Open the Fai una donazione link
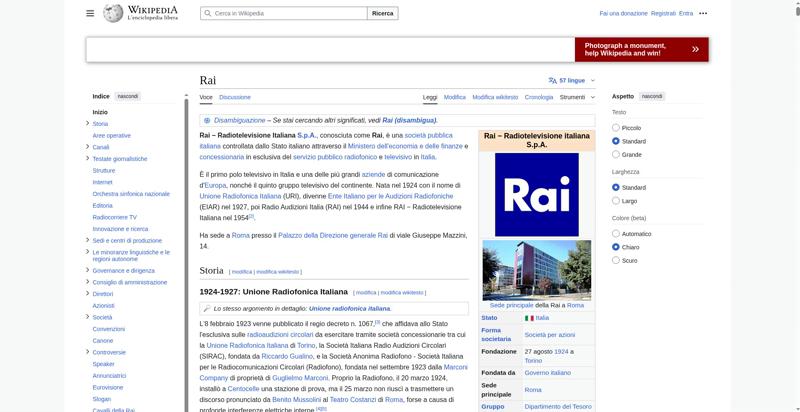Viewport: 800px width, 412px height. pyautogui.click(x=623, y=13)
